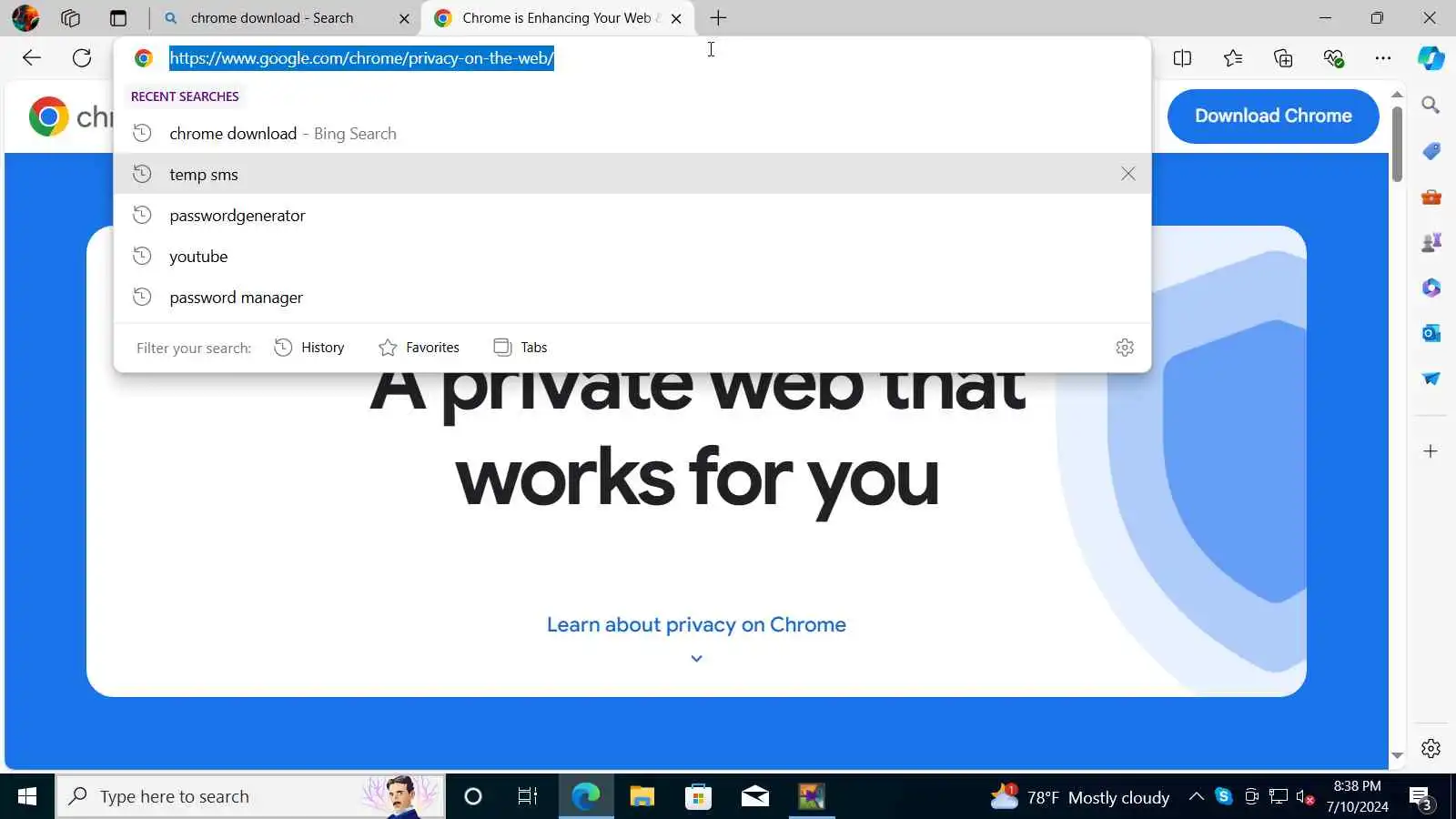The image size is (1456, 819).
Task: Close the Chrome is Enhancing Your Web tab
Action: (676, 18)
